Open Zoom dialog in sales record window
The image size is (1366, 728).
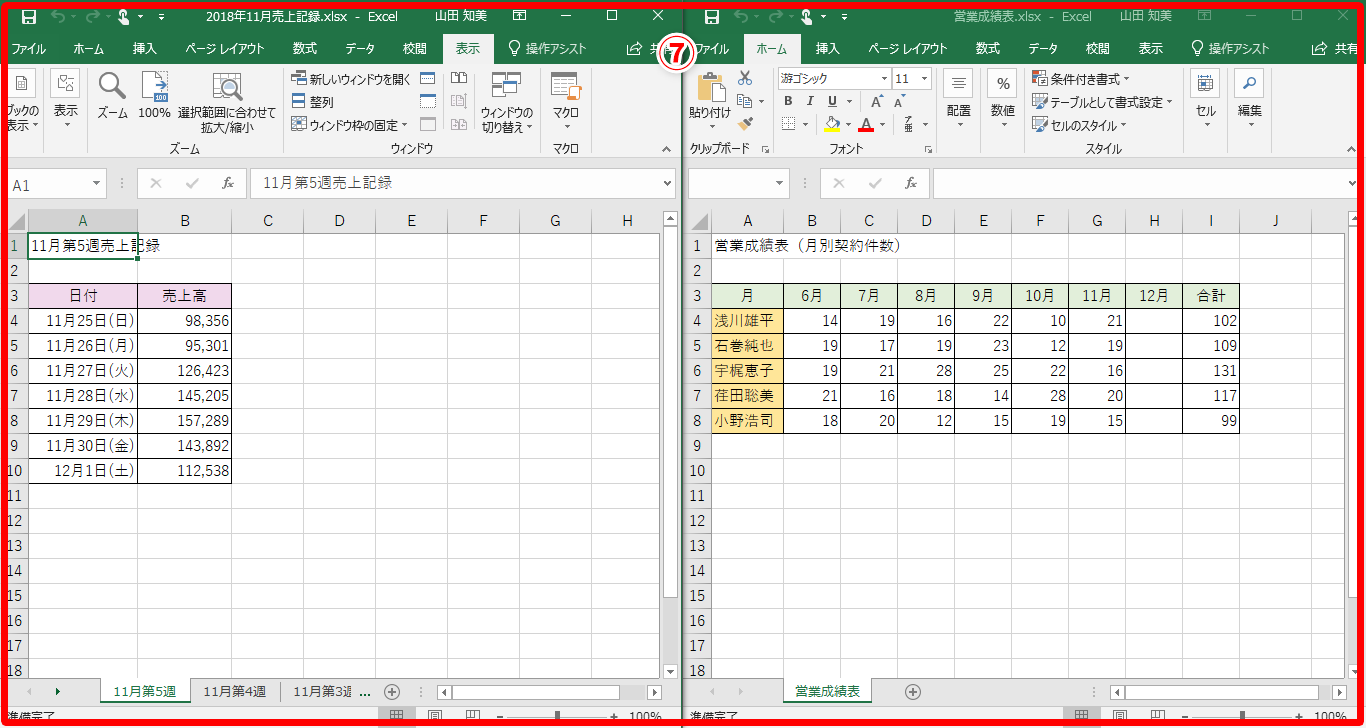click(112, 96)
